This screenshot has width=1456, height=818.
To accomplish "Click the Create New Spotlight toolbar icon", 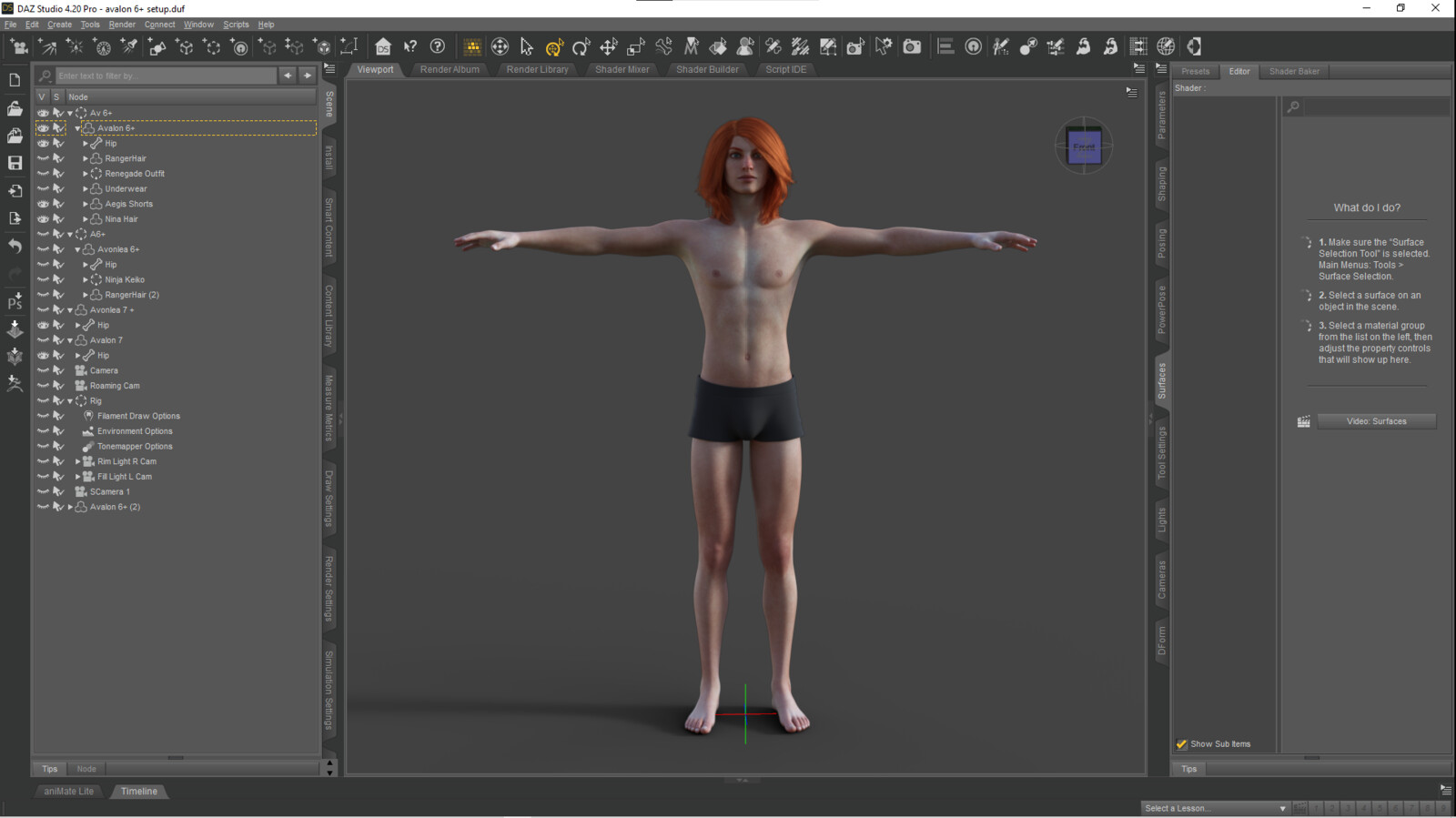I will click(130, 46).
